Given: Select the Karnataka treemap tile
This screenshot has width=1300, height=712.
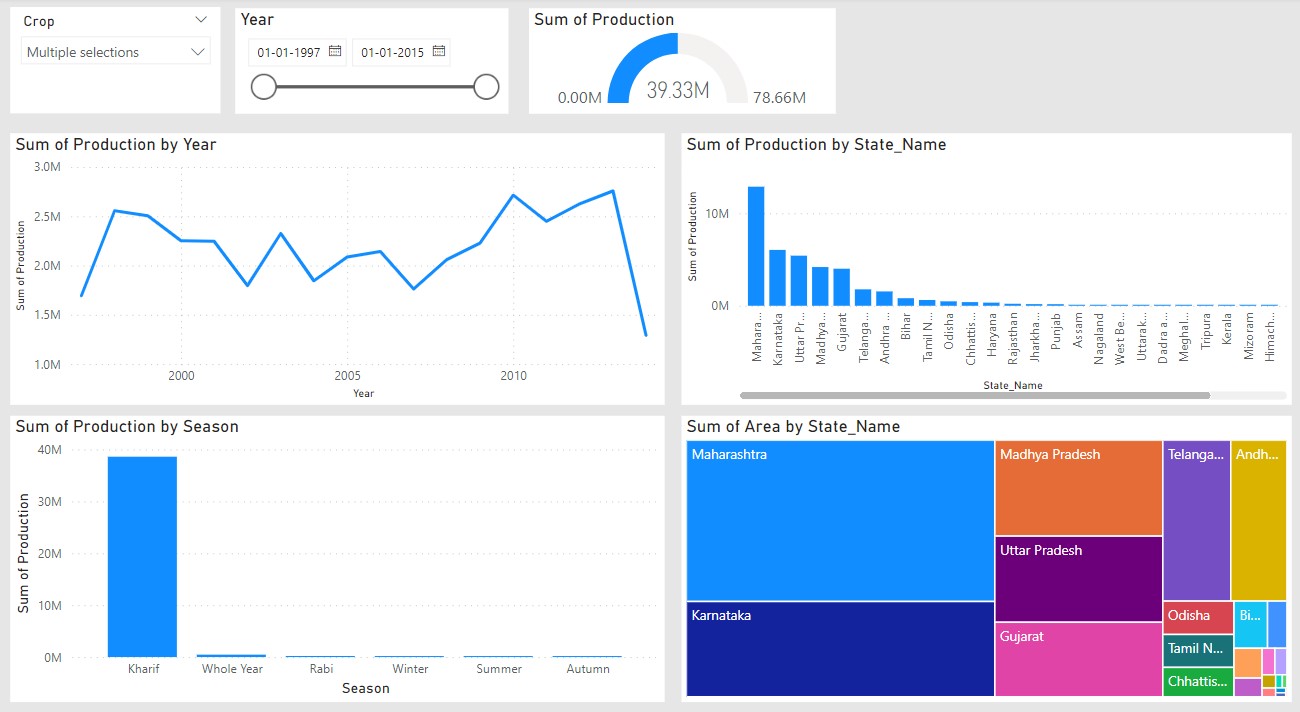Looking at the screenshot, I should [x=840, y=648].
